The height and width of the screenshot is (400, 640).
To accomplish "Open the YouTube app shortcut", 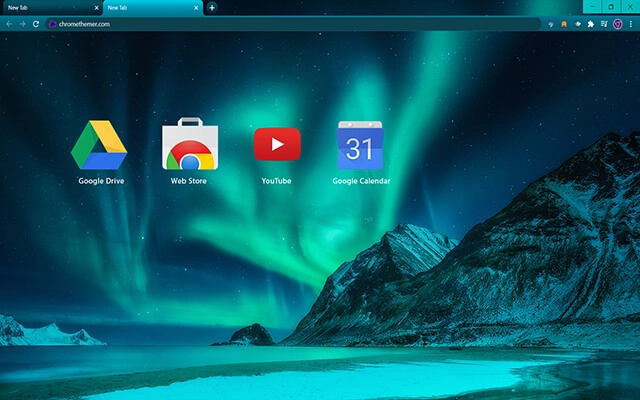I will point(277,144).
